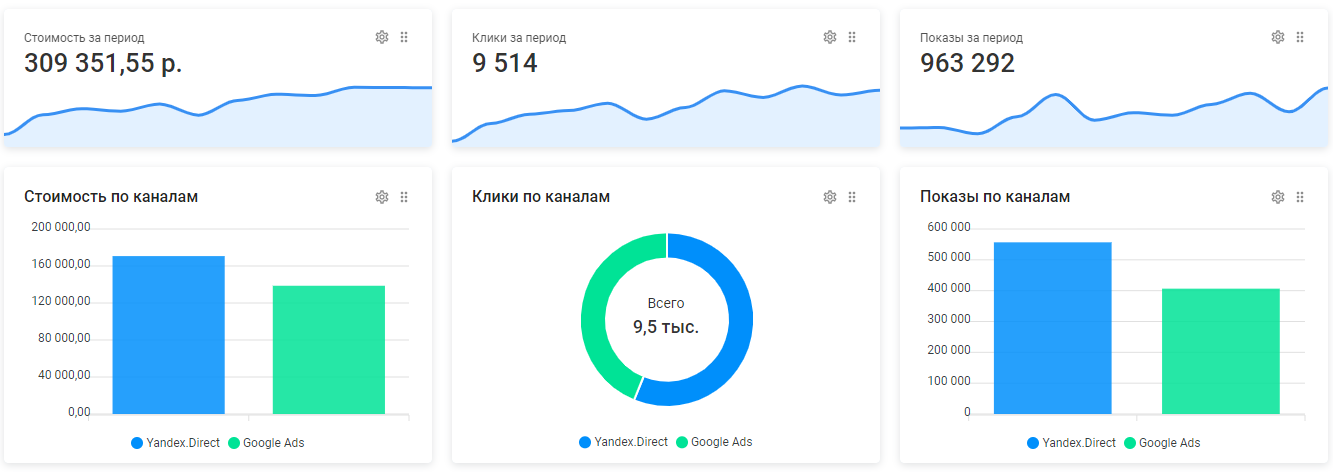Toggle Yandex.Direct legend in Клики по каналам
Screen dimensions: 1333x472
point(623,442)
